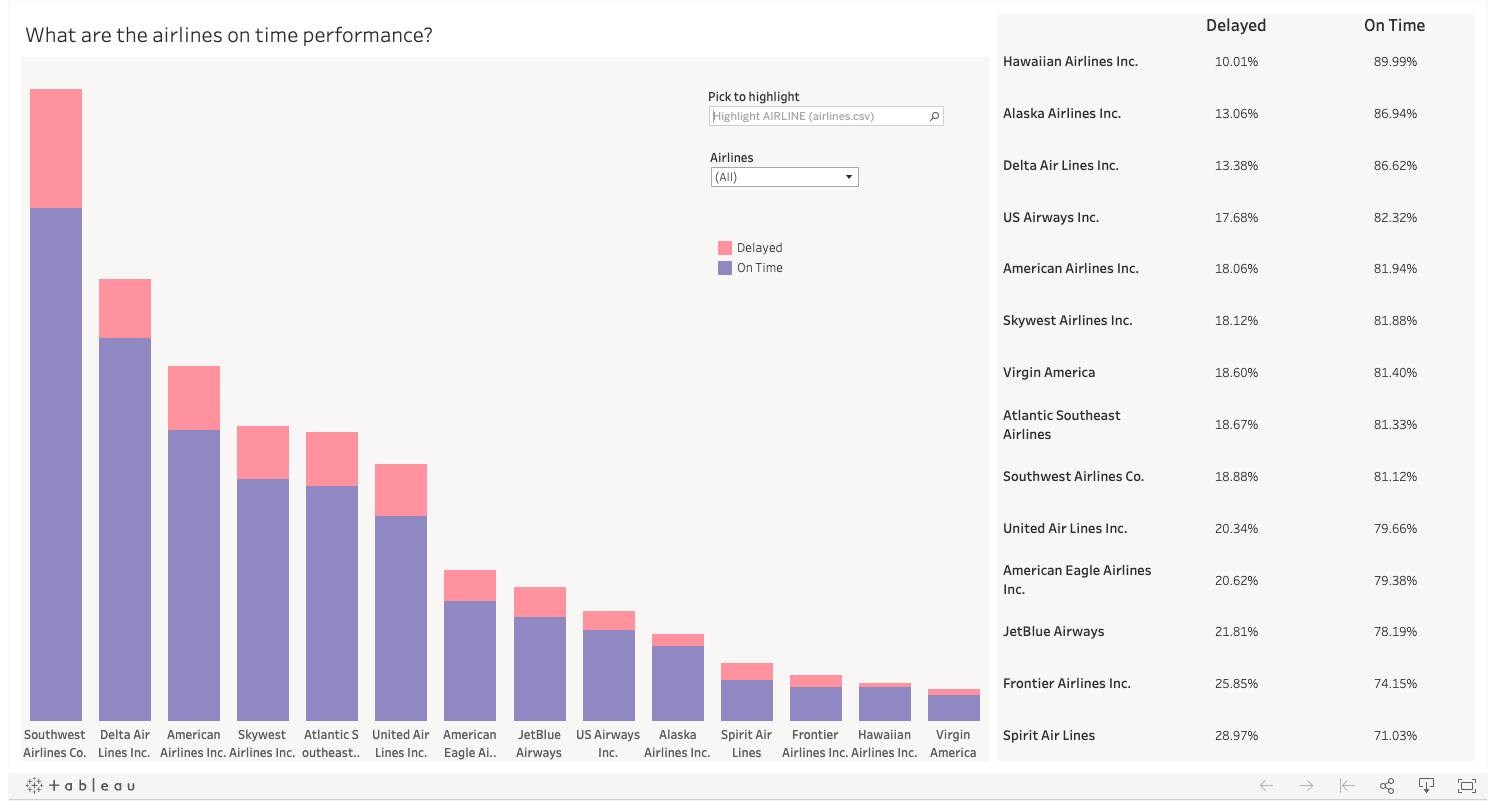The width and height of the screenshot is (1495, 811).
Task: Select United Air Lines Inc. table row label
Action: (1065, 529)
